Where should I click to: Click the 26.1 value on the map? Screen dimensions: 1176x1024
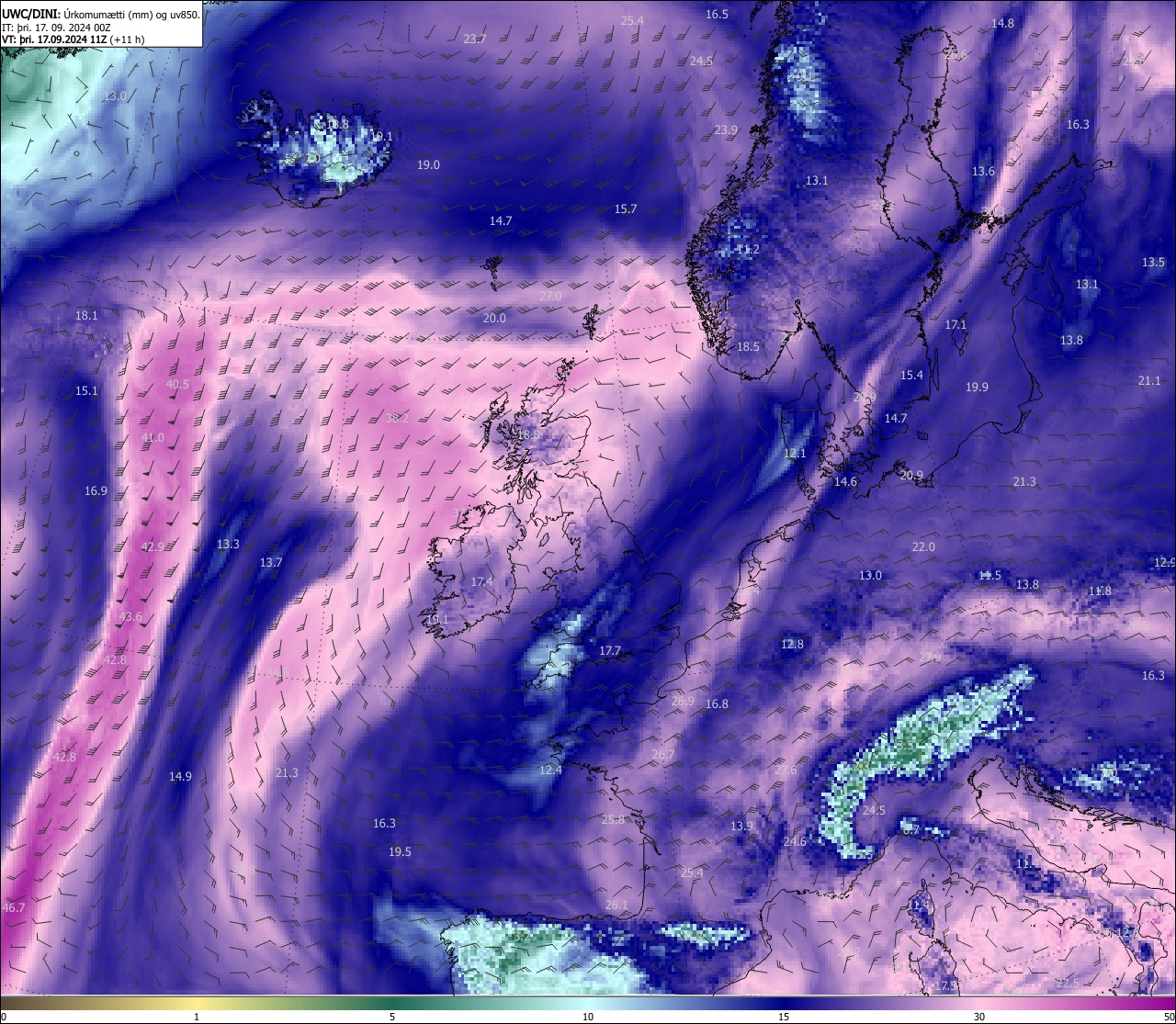click(616, 905)
